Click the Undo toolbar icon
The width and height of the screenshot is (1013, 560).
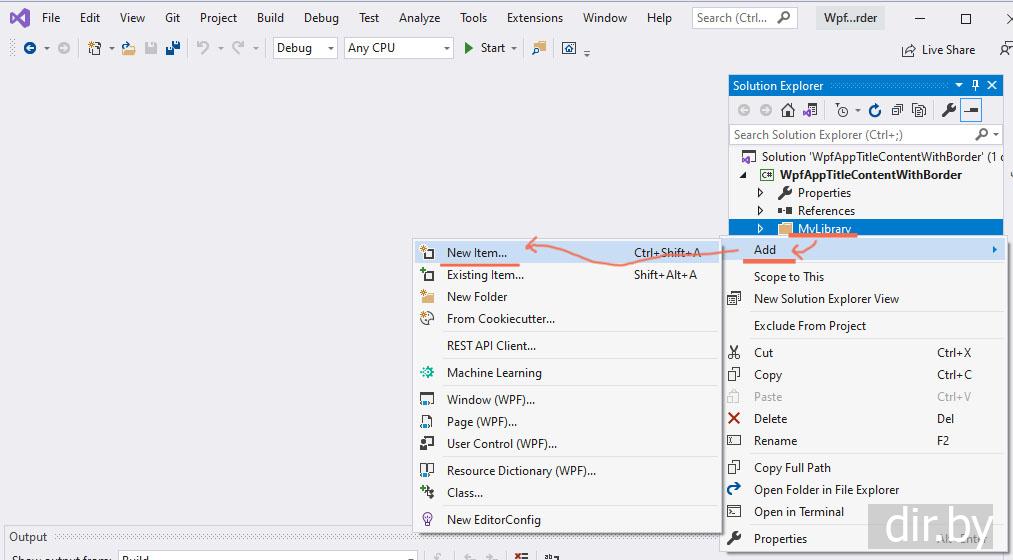pyautogui.click(x=203, y=48)
